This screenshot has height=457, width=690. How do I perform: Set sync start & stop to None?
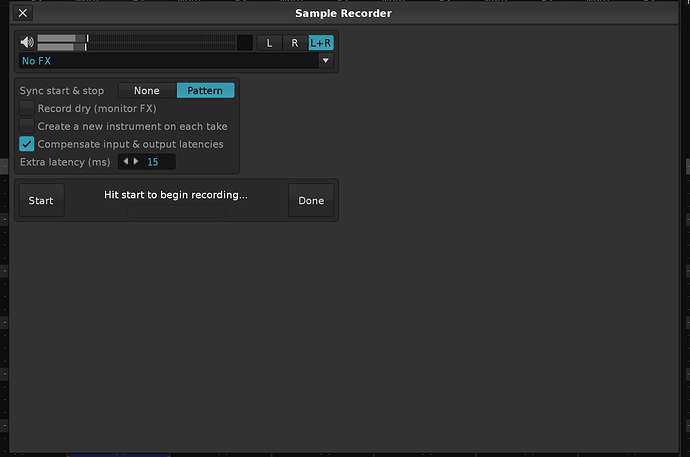[147, 91]
